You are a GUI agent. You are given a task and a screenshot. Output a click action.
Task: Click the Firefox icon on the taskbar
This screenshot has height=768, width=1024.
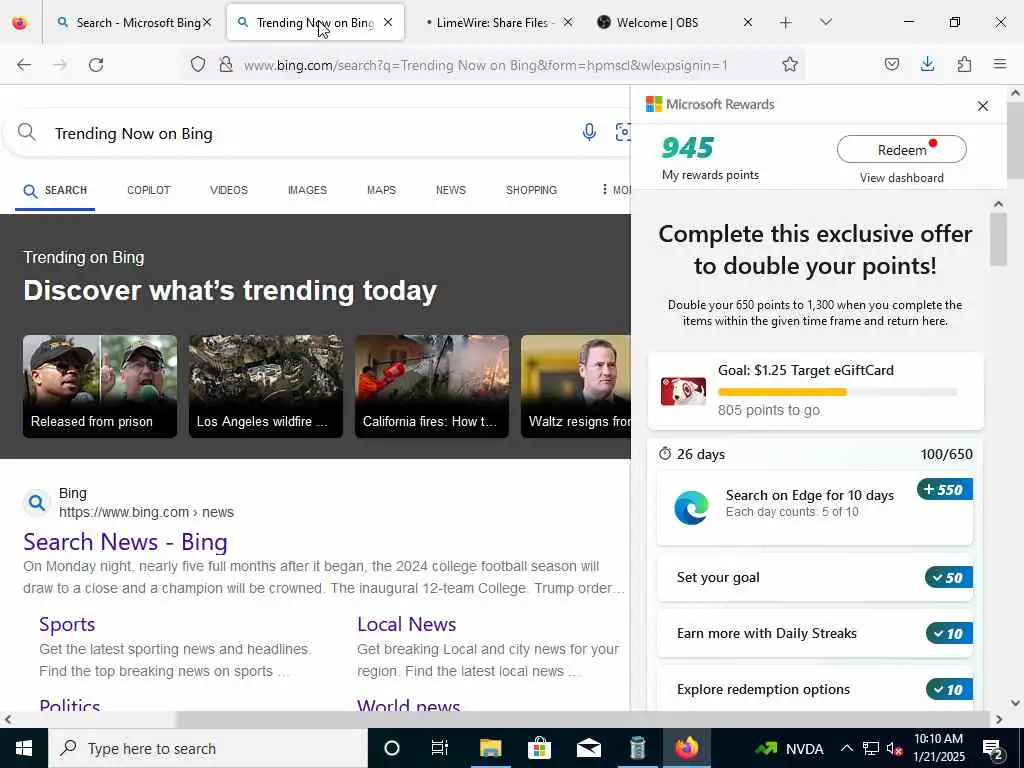tap(686, 748)
